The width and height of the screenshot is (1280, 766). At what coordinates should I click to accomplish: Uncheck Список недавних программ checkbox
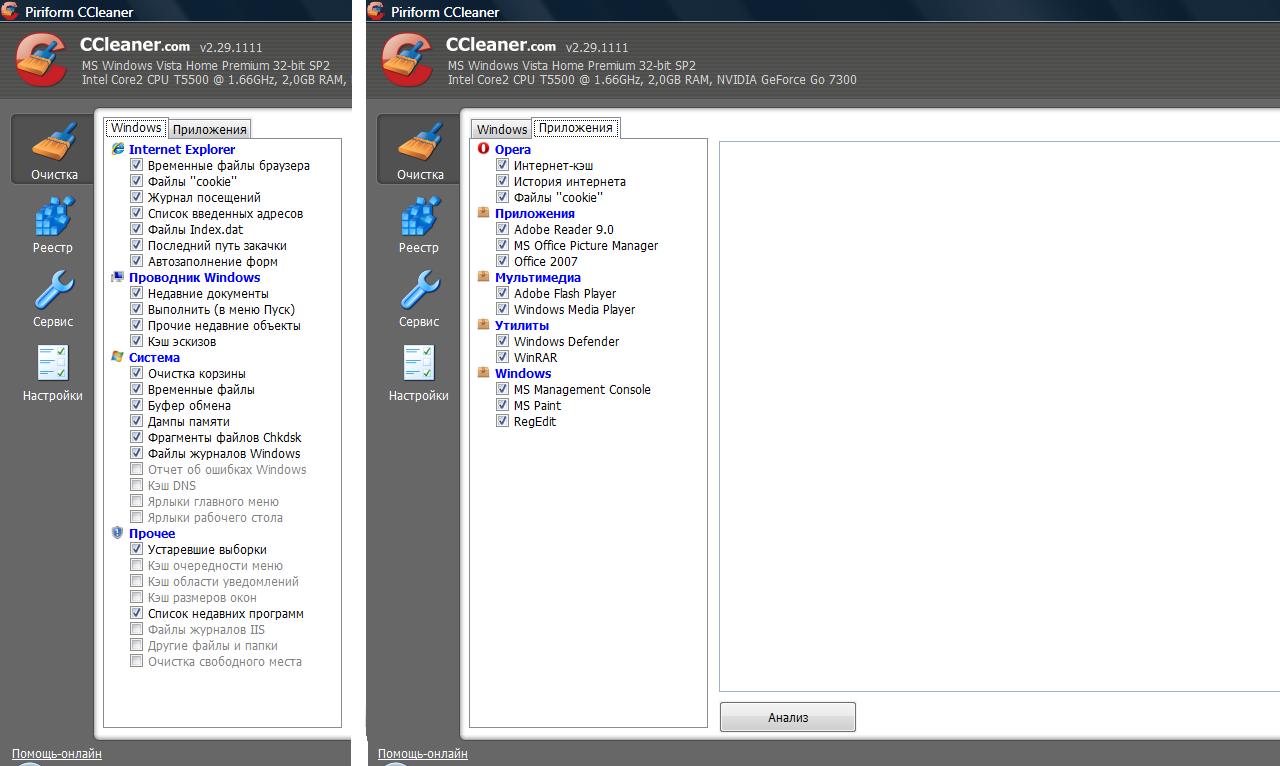click(137, 613)
